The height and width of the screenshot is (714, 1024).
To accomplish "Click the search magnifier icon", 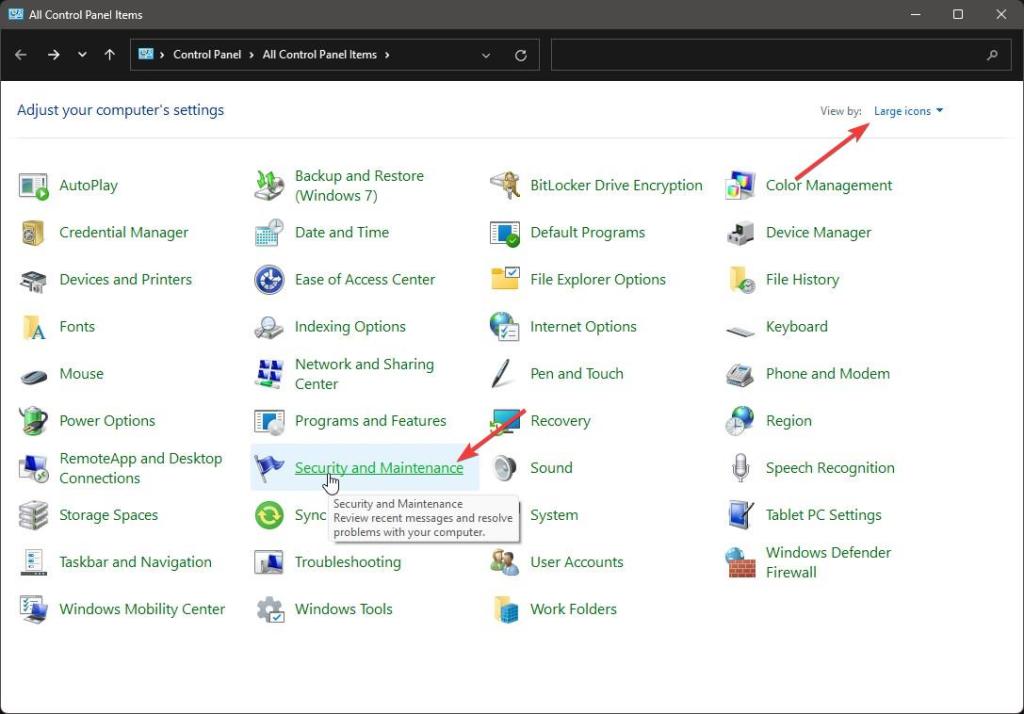I will [992, 56].
